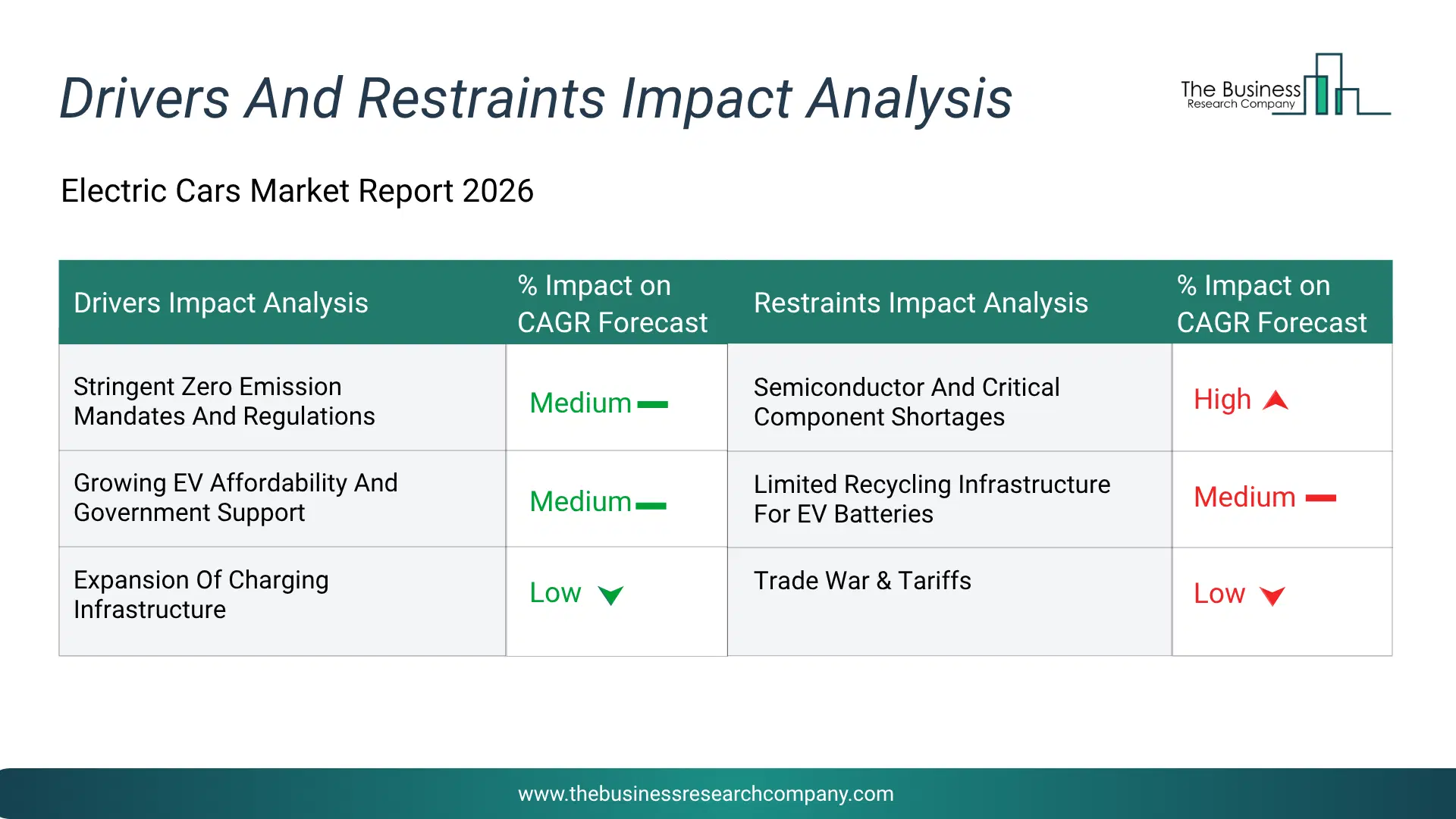The image size is (1456, 819).
Task: Click green dash beside Growing EV Affordability Medium
Action: point(651,506)
